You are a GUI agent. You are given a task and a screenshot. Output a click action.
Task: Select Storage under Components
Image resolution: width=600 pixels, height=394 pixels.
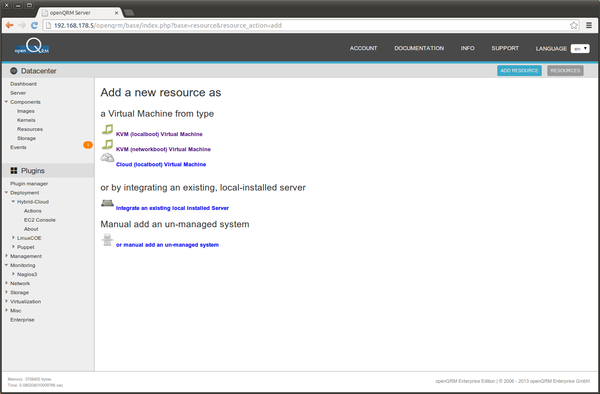[26, 138]
